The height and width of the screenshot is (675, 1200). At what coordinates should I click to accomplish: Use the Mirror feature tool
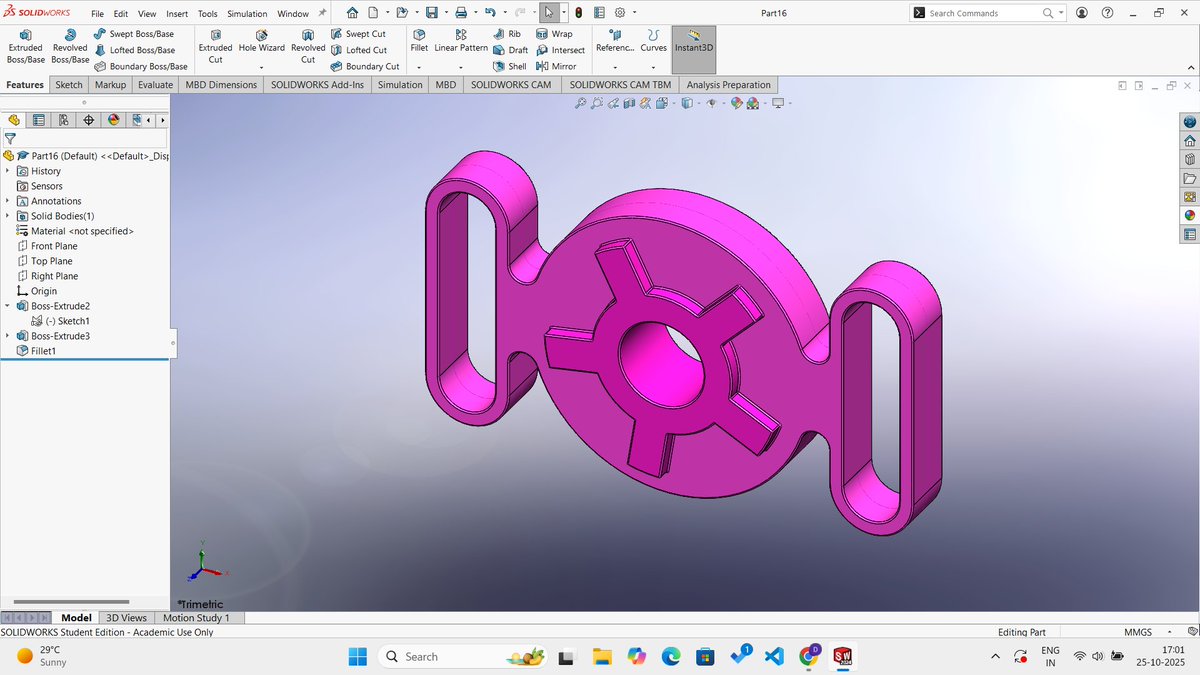(556, 66)
